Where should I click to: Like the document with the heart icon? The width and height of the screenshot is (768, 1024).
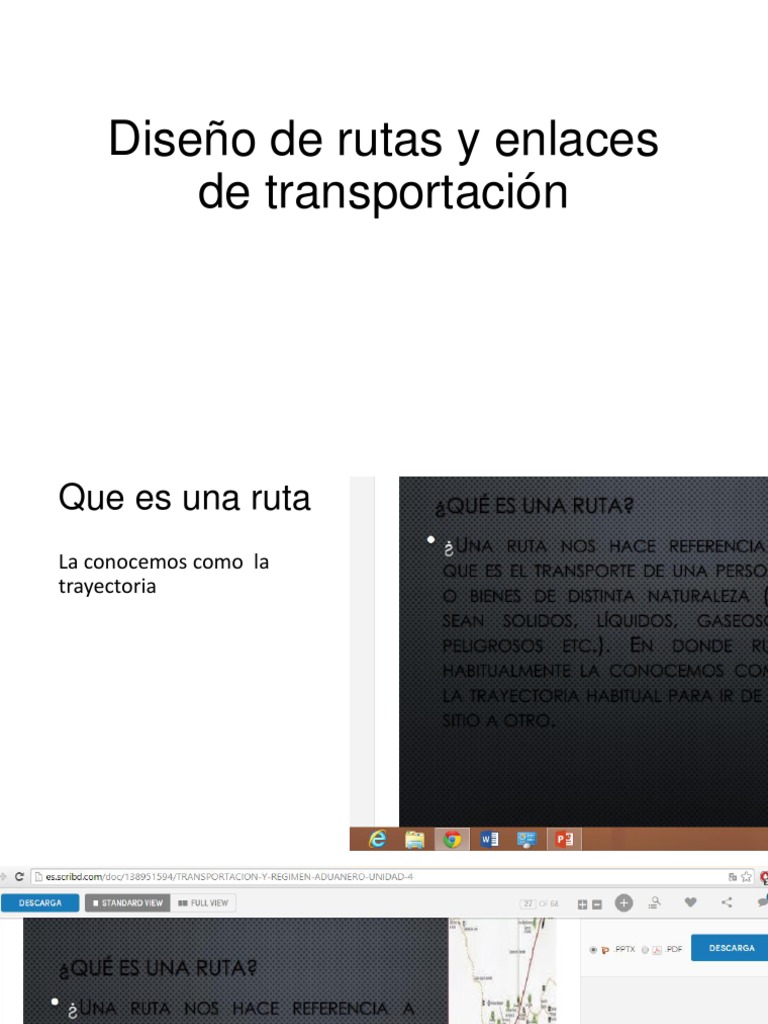690,903
